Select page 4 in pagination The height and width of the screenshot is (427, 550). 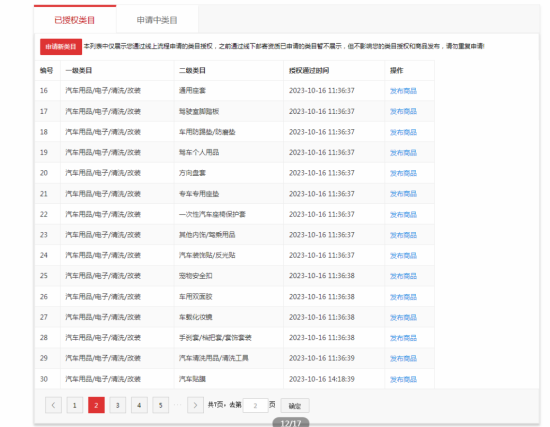click(139, 405)
